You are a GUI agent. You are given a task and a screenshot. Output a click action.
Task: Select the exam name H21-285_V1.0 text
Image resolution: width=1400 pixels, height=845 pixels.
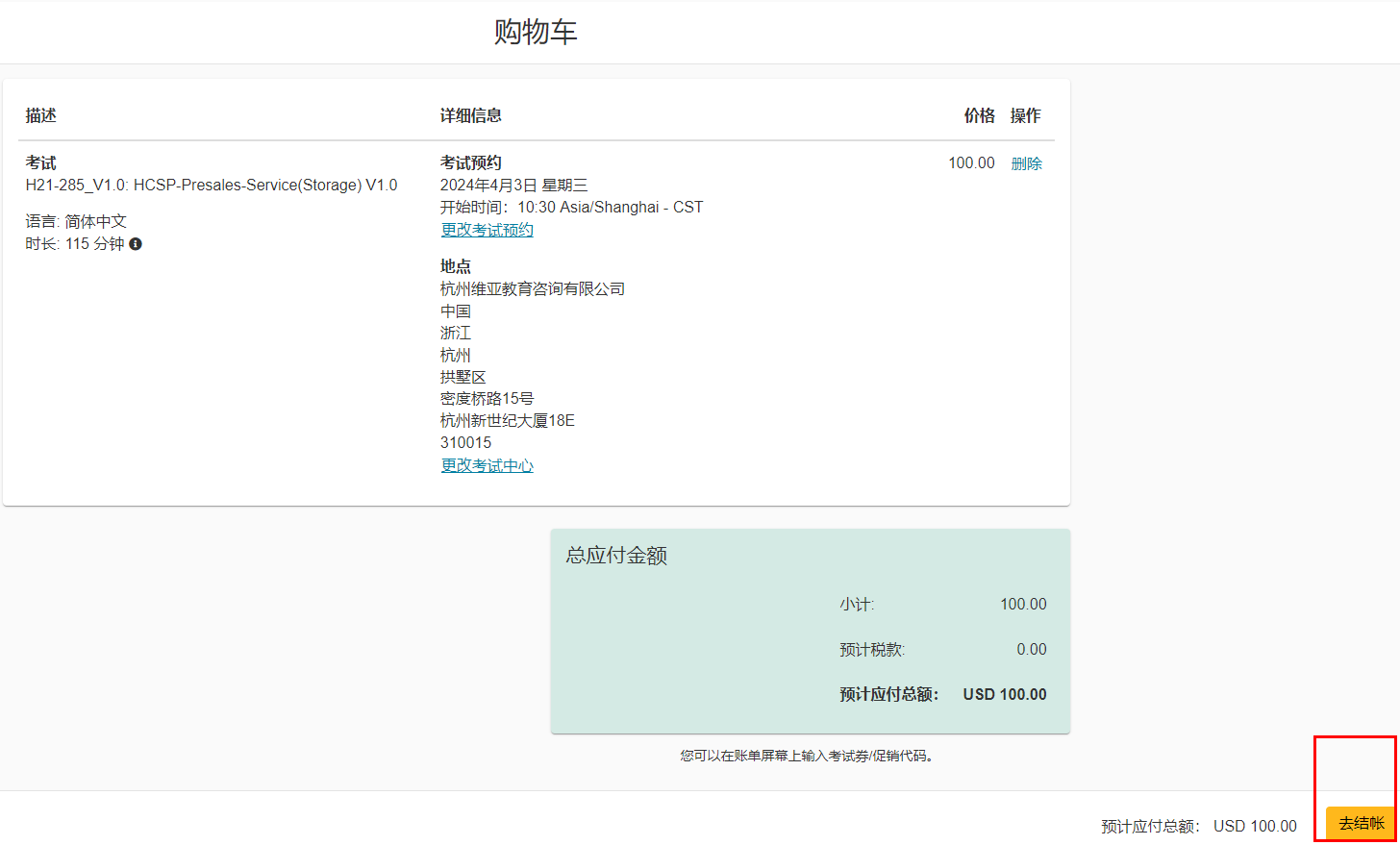[x=212, y=185]
